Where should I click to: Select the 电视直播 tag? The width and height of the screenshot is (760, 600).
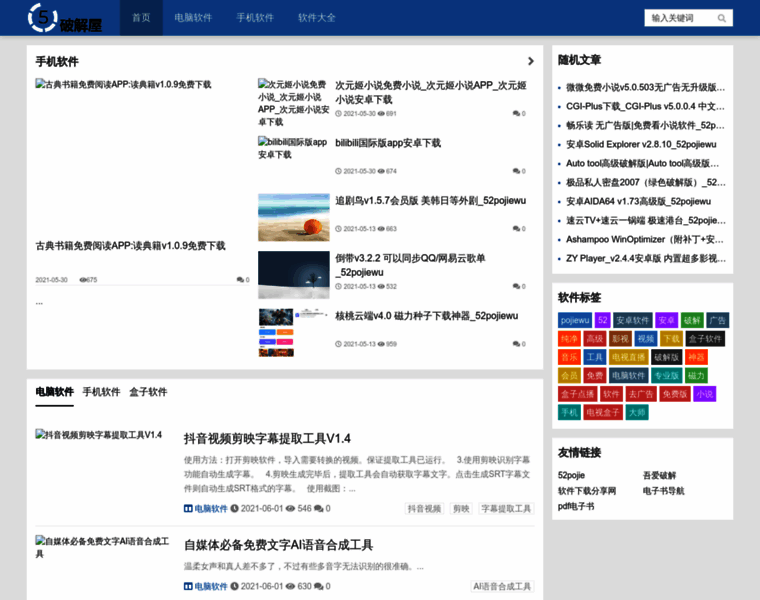(x=629, y=357)
